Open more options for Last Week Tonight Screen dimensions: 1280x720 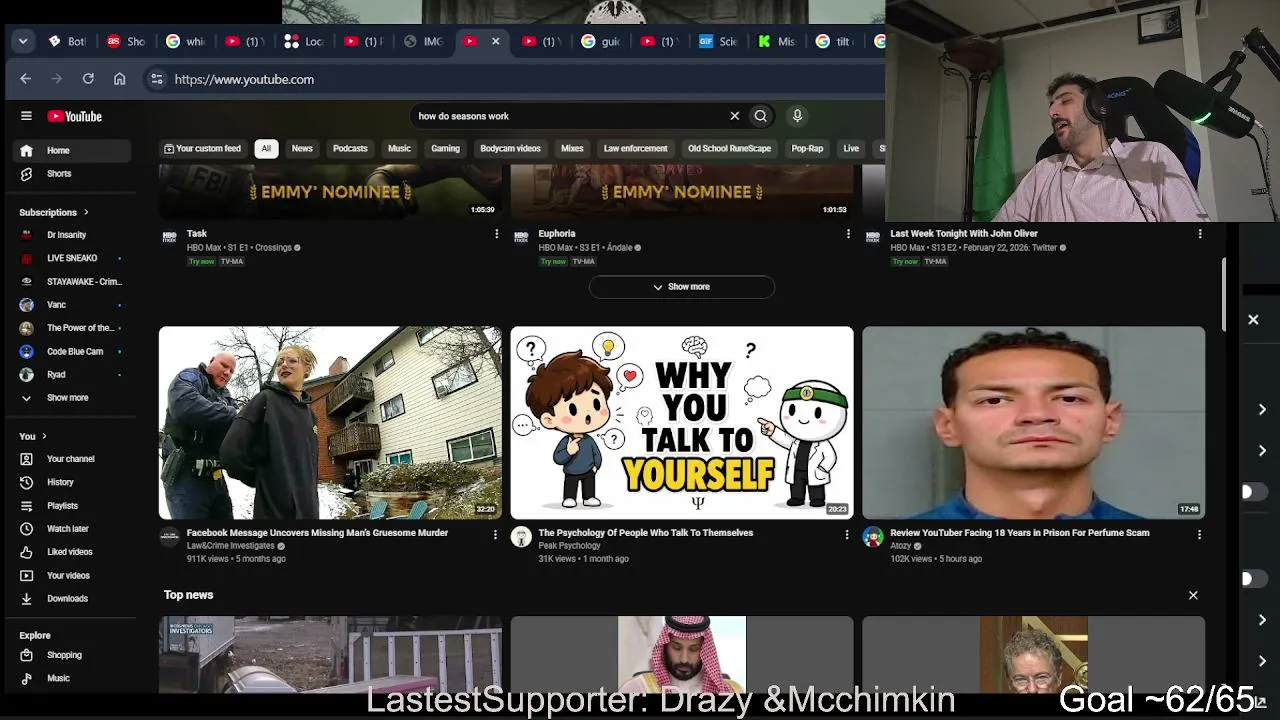click(1200, 234)
